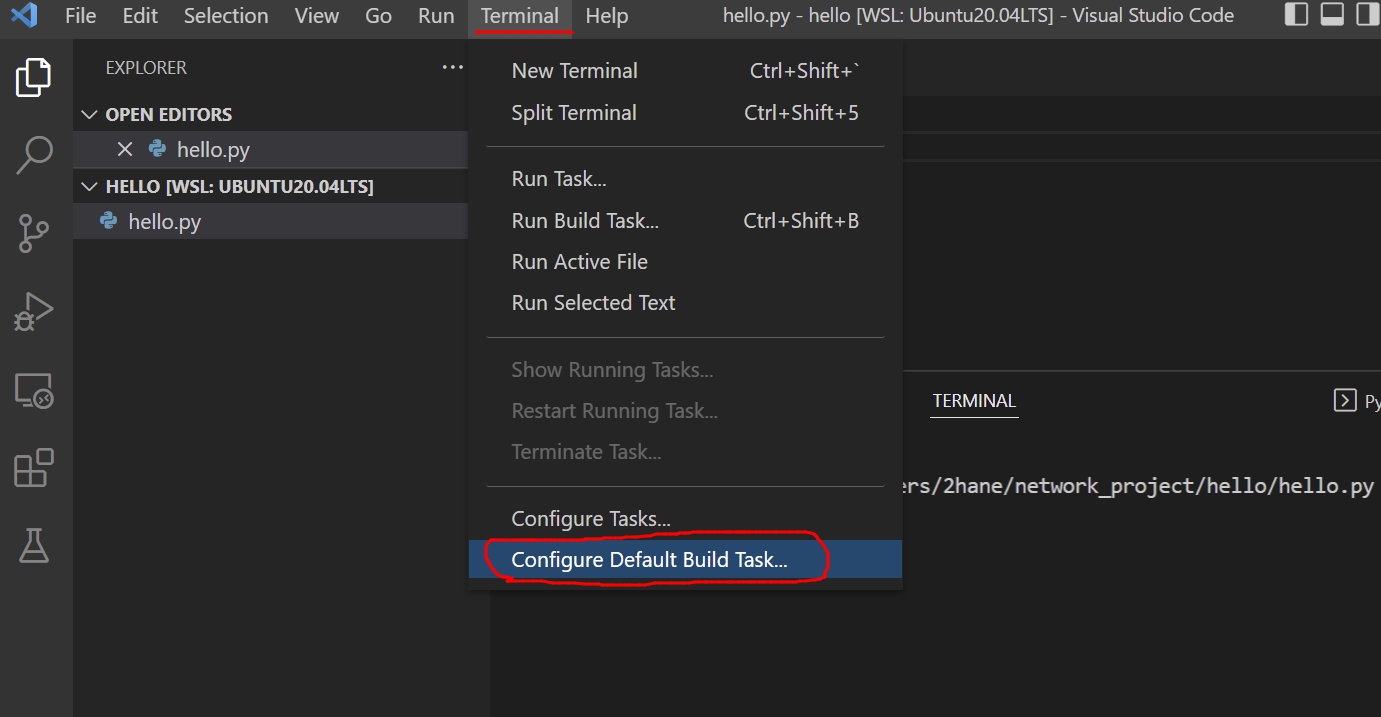The height and width of the screenshot is (717, 1381).
Task: Select Run Selected Text entry
Action: pos(685,303)
